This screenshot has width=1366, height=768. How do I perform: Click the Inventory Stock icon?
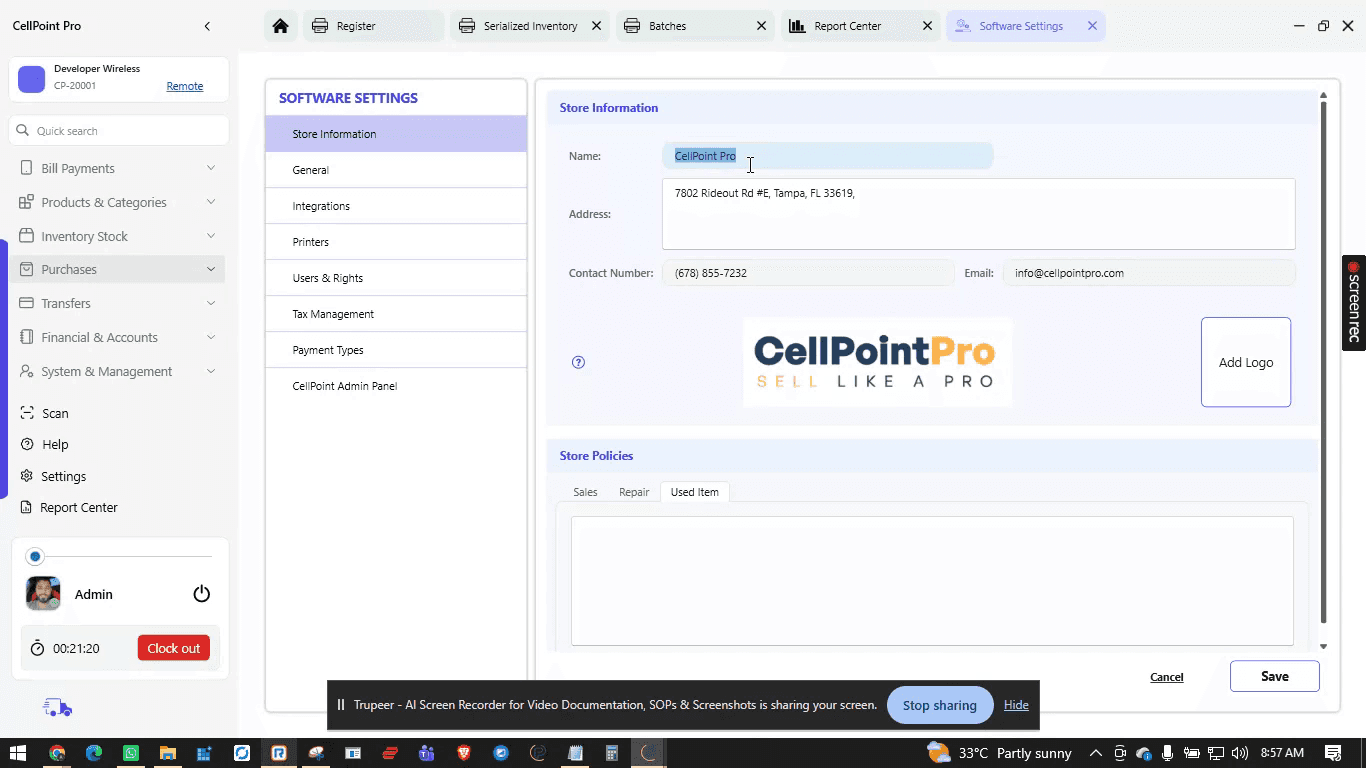[26, 236]
